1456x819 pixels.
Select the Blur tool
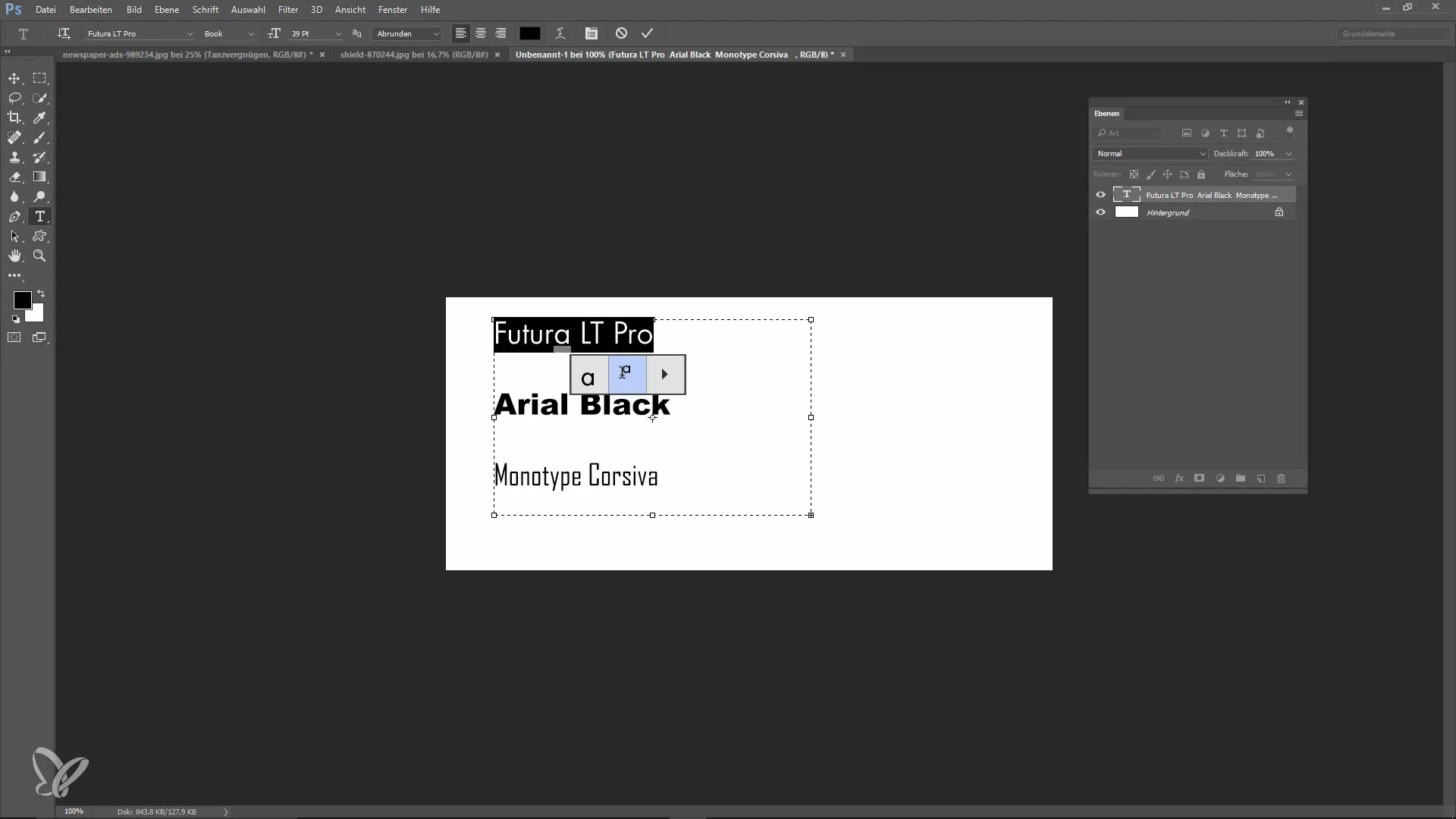(x=14, y=196)
